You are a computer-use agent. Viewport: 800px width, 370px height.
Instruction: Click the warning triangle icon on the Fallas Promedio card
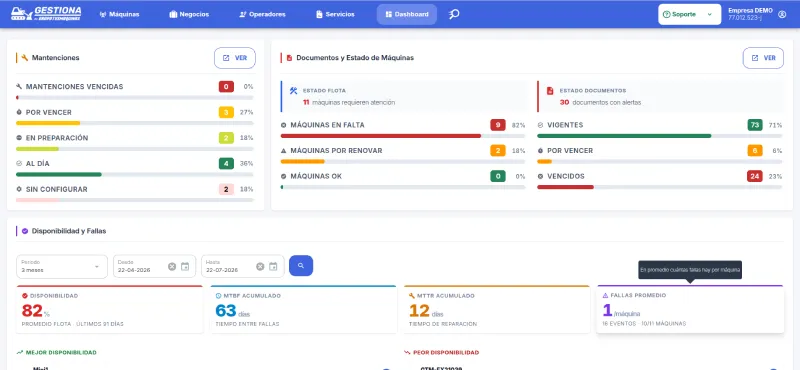pos(606,295)
